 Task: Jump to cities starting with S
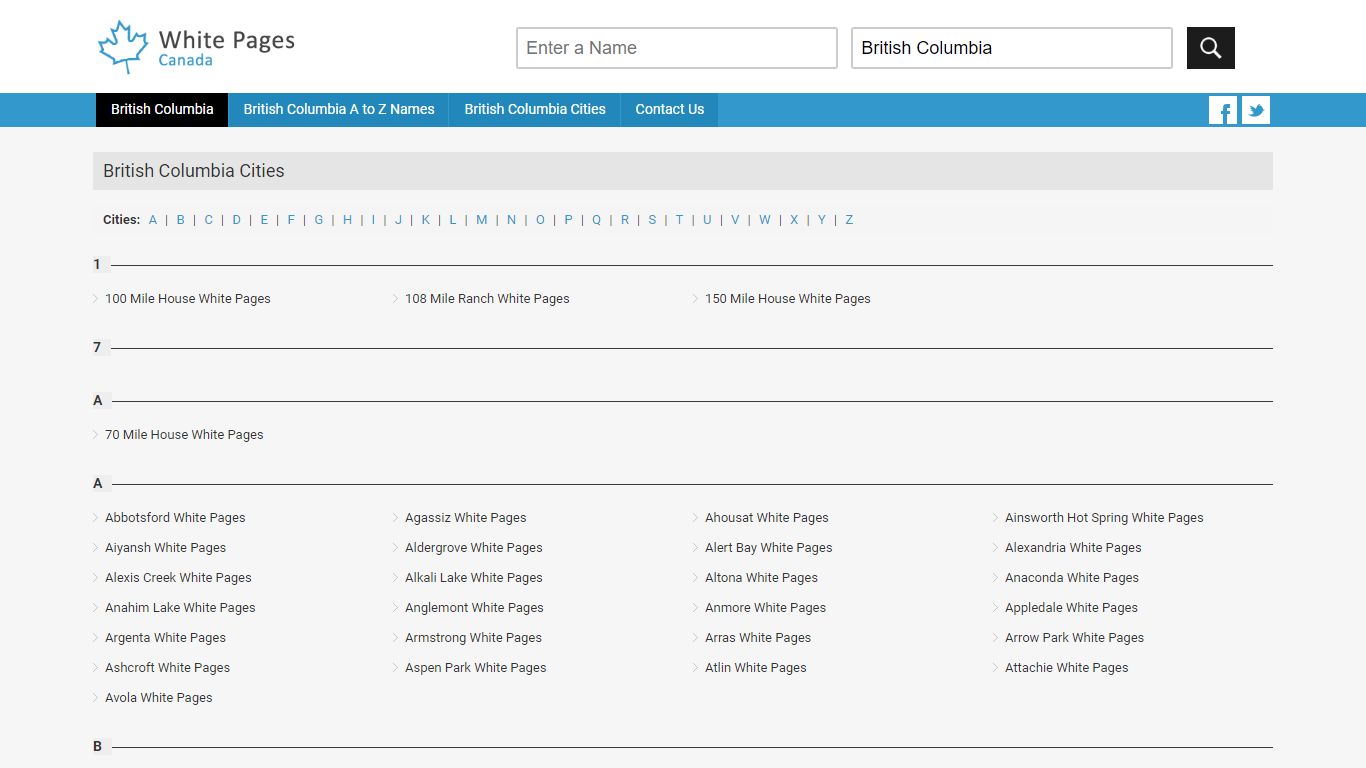652,220
